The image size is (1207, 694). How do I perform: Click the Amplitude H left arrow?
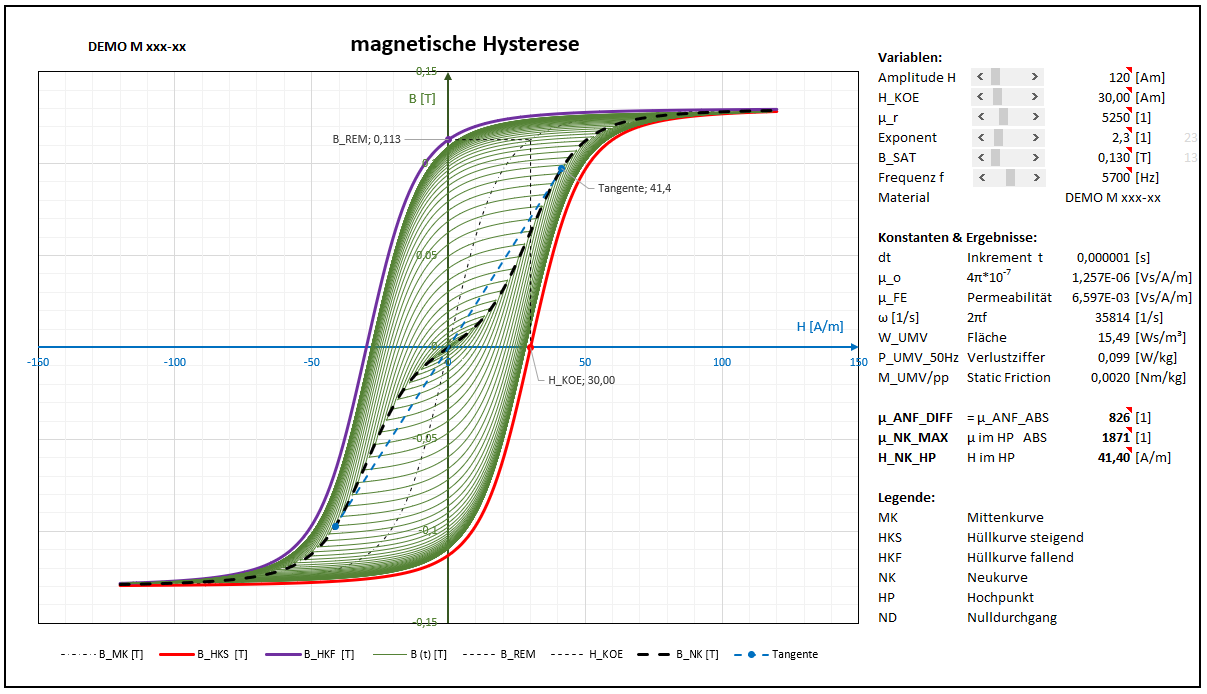pyautogui.click(x=981, y=77)
